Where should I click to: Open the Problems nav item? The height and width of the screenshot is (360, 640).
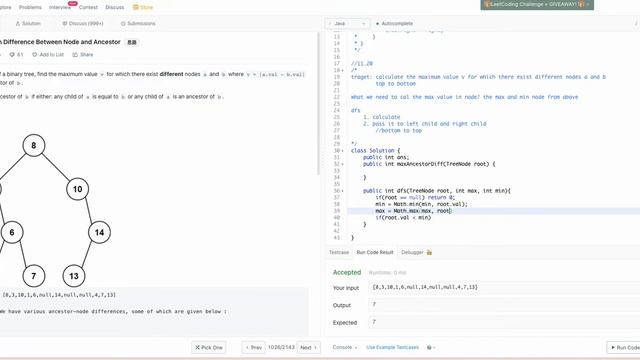pyautogui.click(x=30, y=7)
